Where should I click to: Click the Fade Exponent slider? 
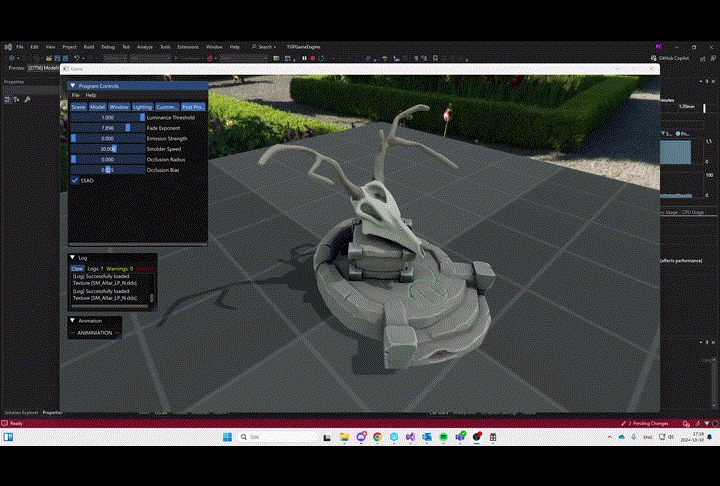point(107,128)
